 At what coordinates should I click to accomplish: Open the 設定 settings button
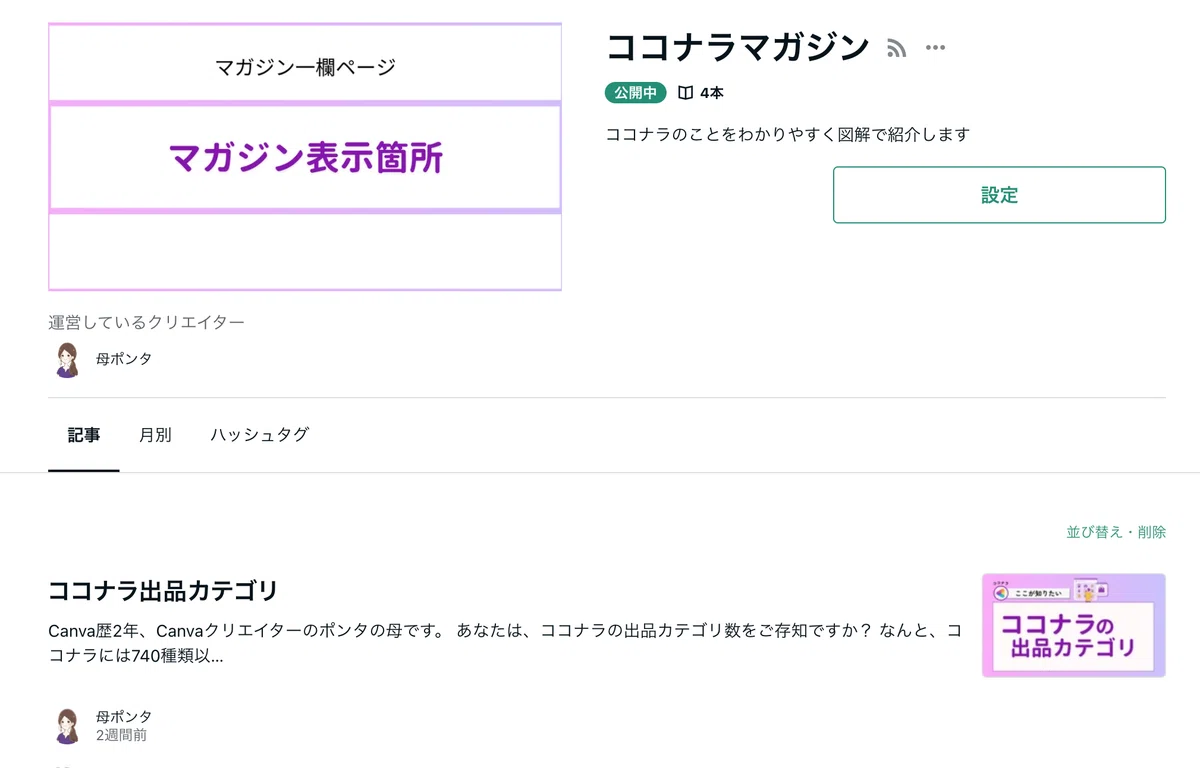pos(999,195)
